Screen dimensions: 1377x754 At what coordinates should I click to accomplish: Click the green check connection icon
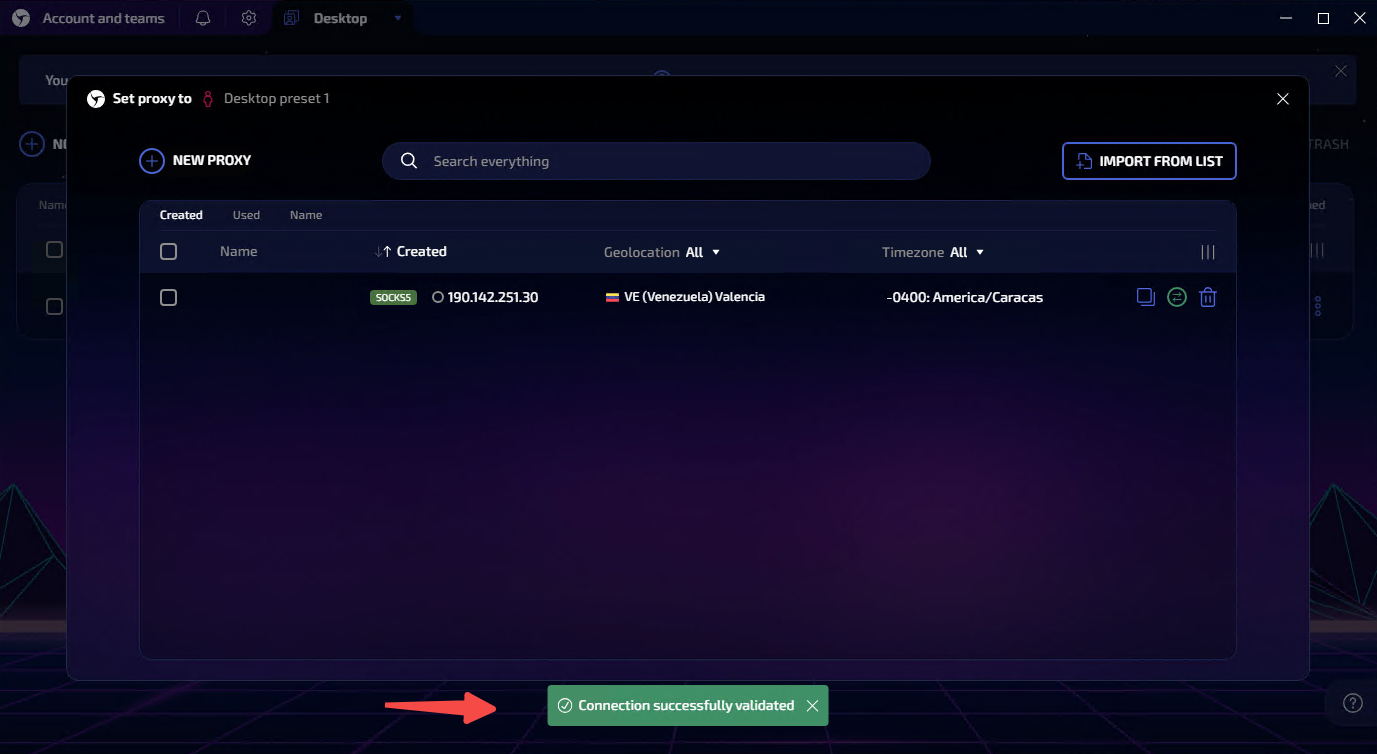[1177, 297]
